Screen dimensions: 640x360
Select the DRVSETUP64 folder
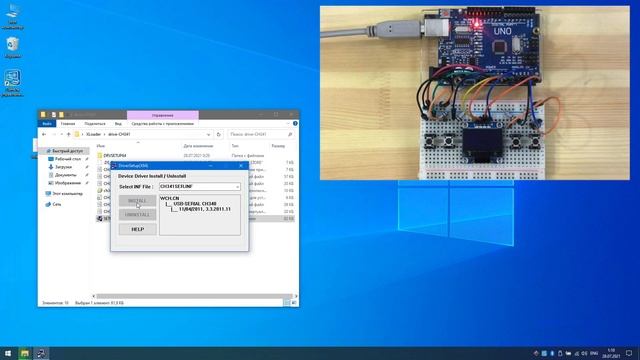115,156
